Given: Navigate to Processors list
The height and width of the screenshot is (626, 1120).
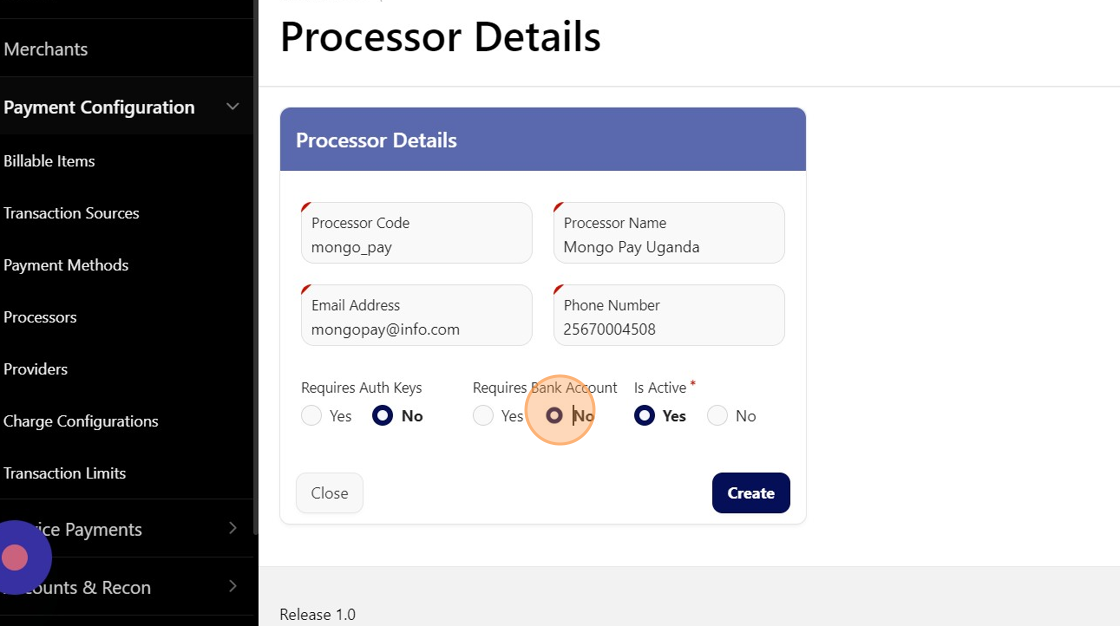Looking at the screenshot, I should 40,317.
